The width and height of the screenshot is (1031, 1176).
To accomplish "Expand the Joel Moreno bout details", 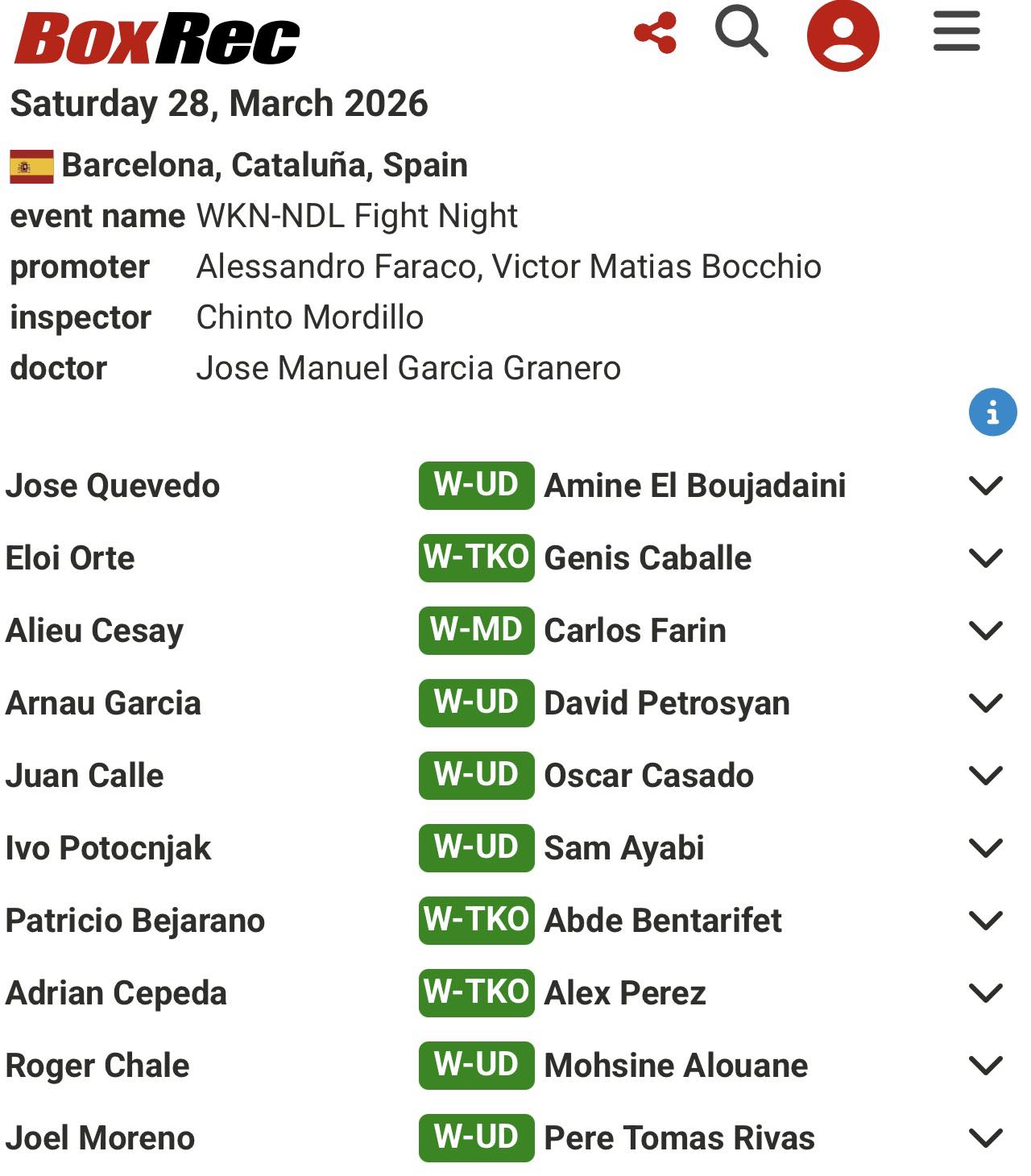I will [x=985, y=1138].
